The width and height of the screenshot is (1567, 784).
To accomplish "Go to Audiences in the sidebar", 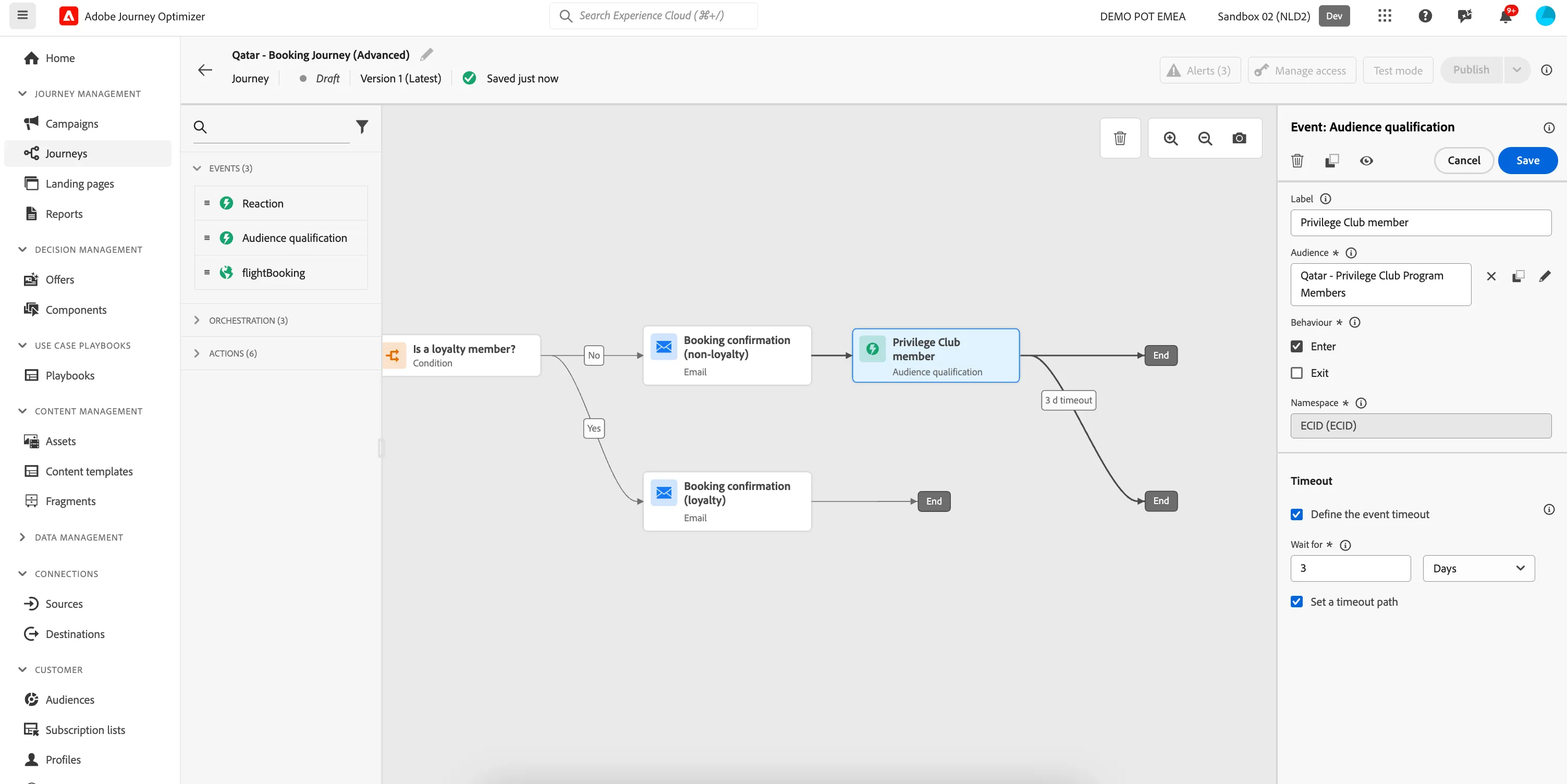I will [70, 700].
